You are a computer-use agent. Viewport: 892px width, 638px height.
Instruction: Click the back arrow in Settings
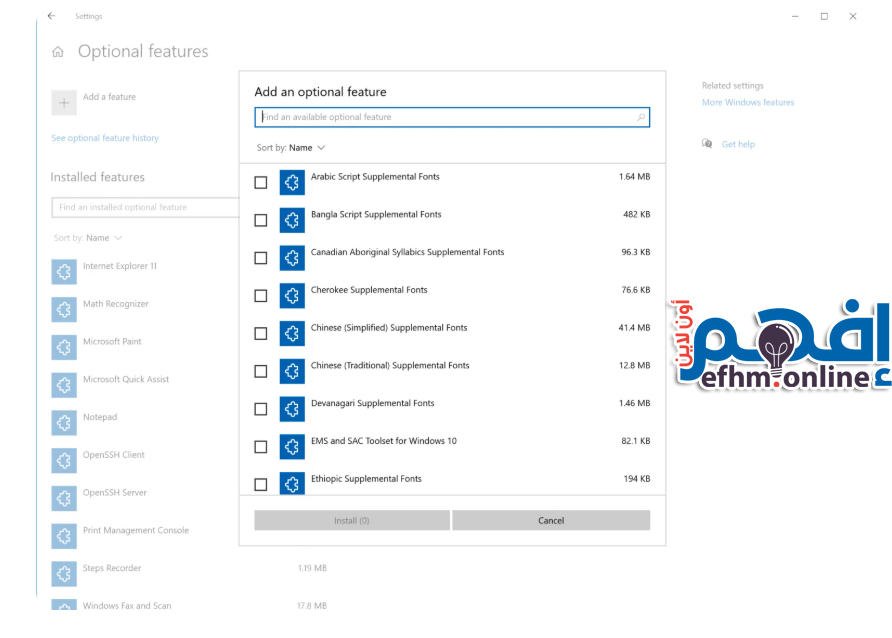(51, 16)
